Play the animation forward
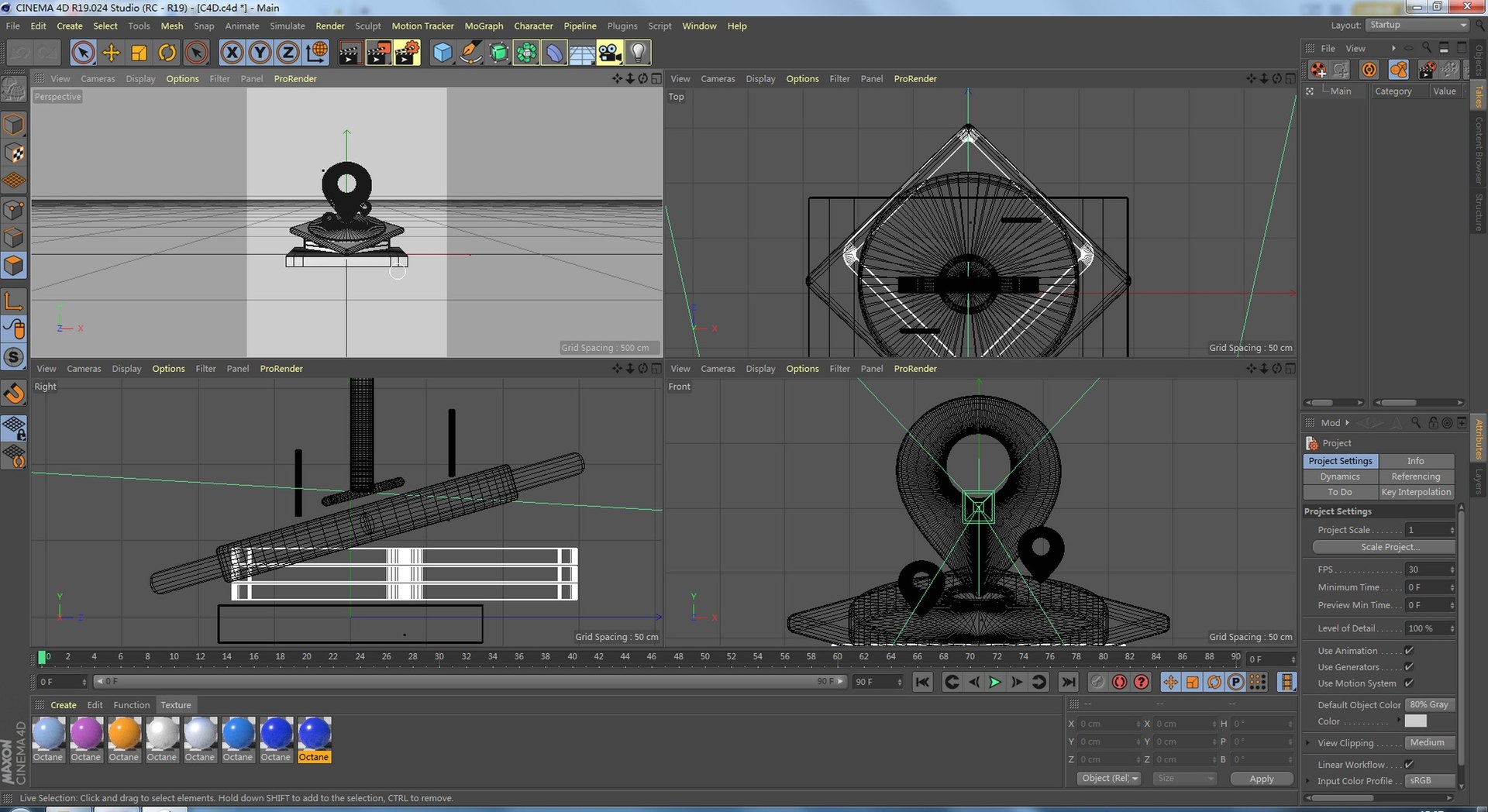 995,682
